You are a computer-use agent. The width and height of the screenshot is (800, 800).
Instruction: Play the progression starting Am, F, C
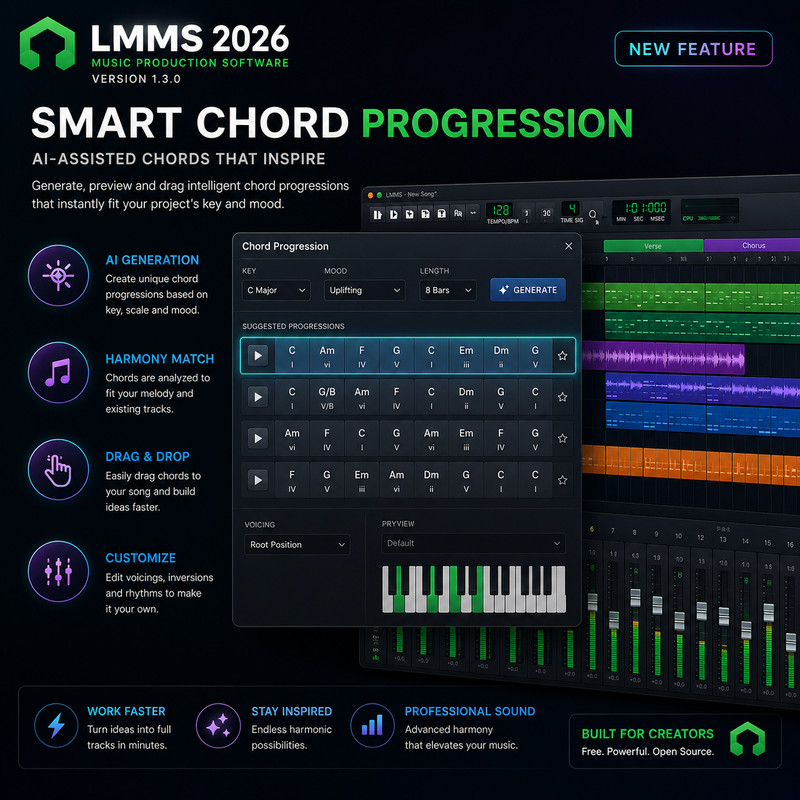pos(258,438)
